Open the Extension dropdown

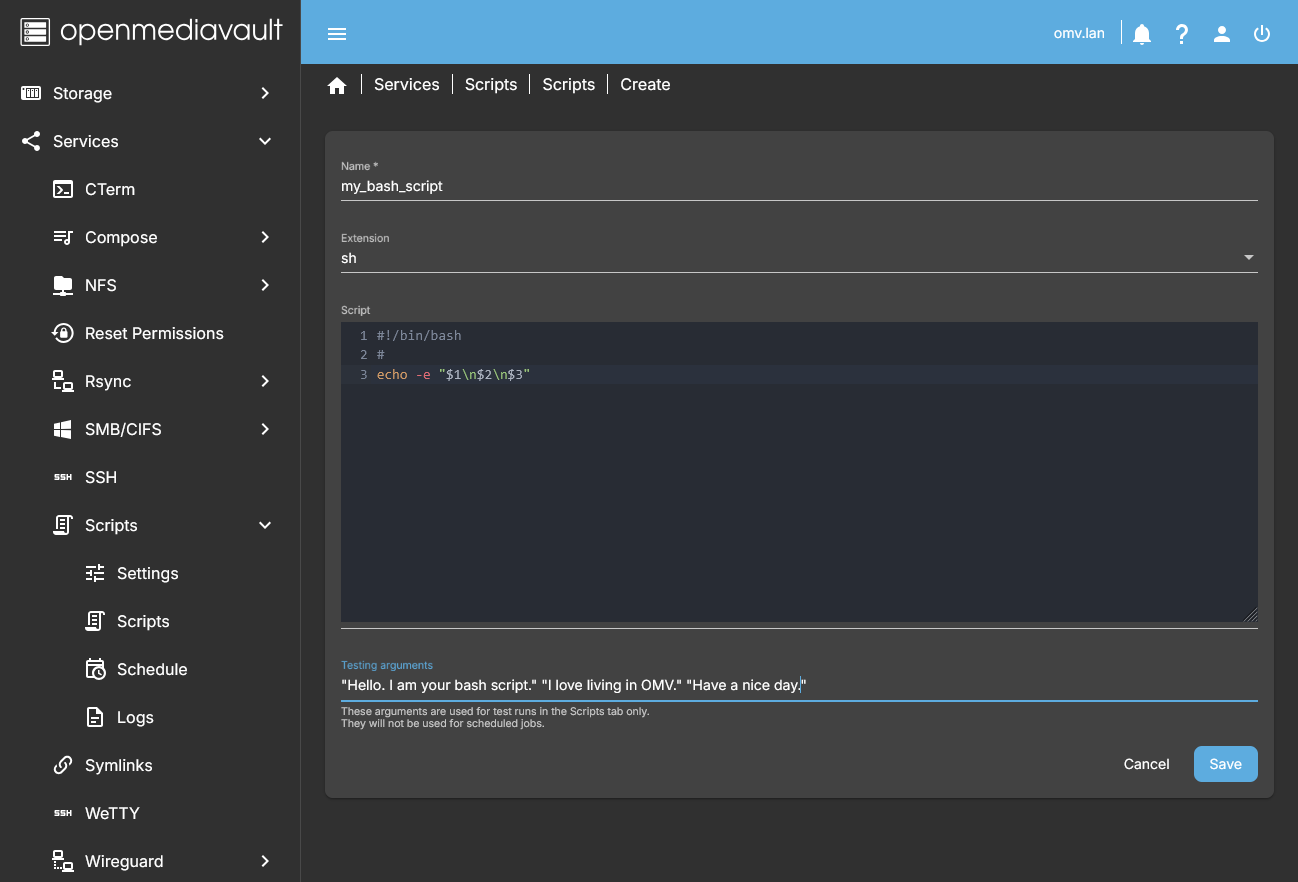coord(798,258)
